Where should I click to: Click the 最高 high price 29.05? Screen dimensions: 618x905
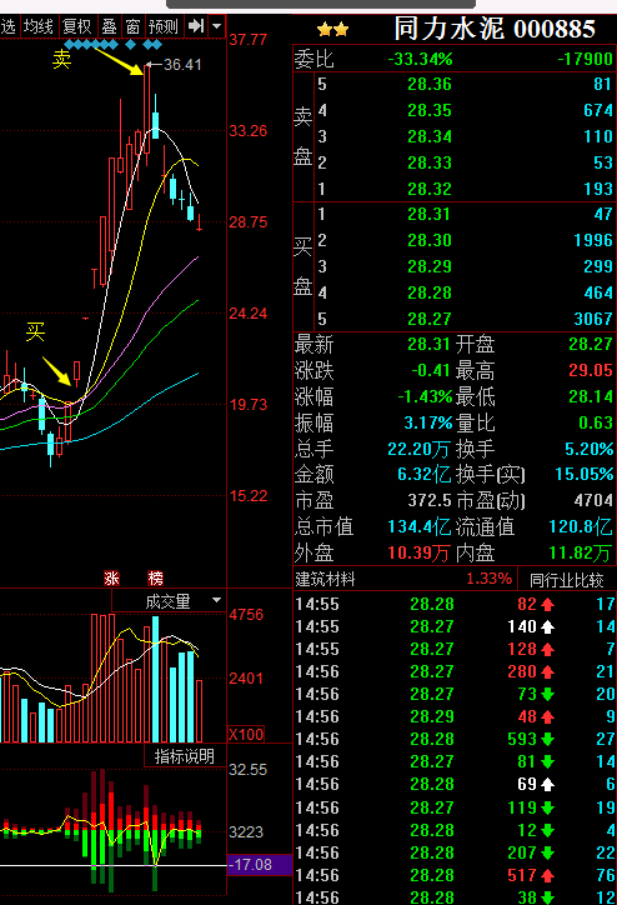click(x=590, y=370)
